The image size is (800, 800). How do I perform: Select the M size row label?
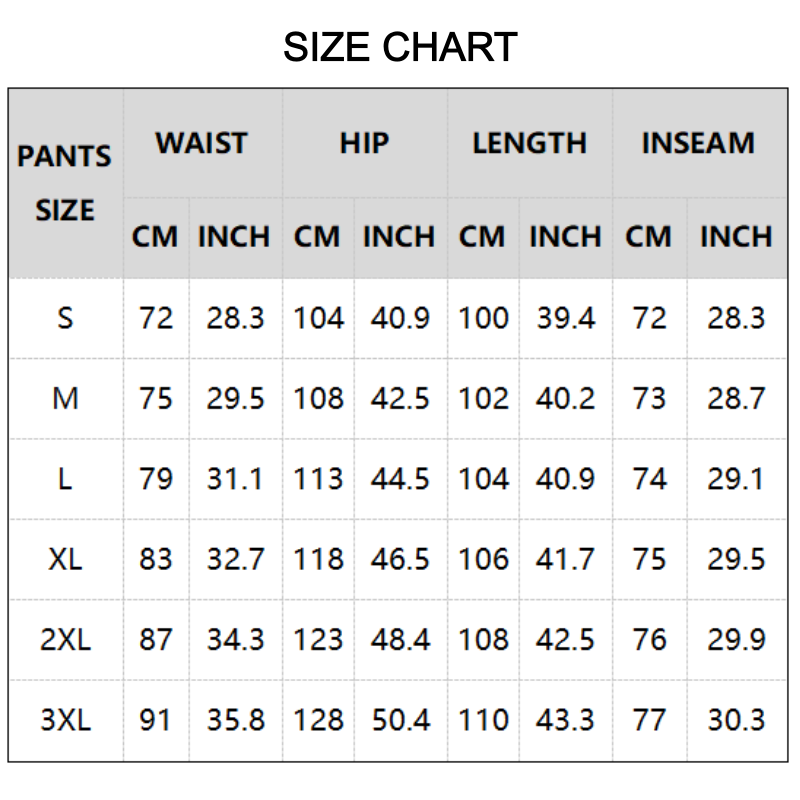65,399
